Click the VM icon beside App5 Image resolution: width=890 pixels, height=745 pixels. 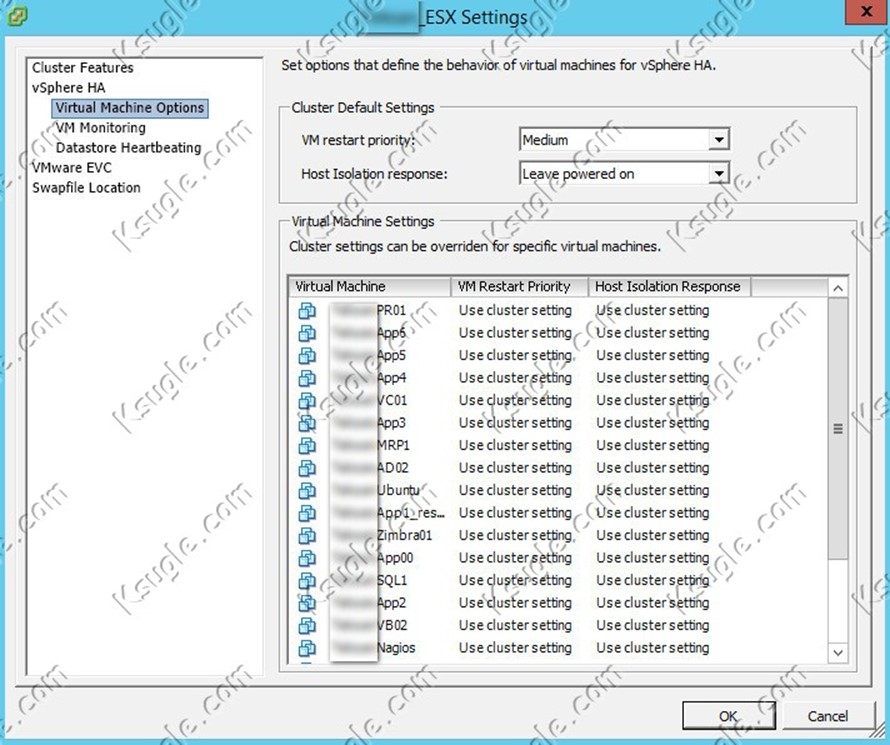[x=307, y=356]
